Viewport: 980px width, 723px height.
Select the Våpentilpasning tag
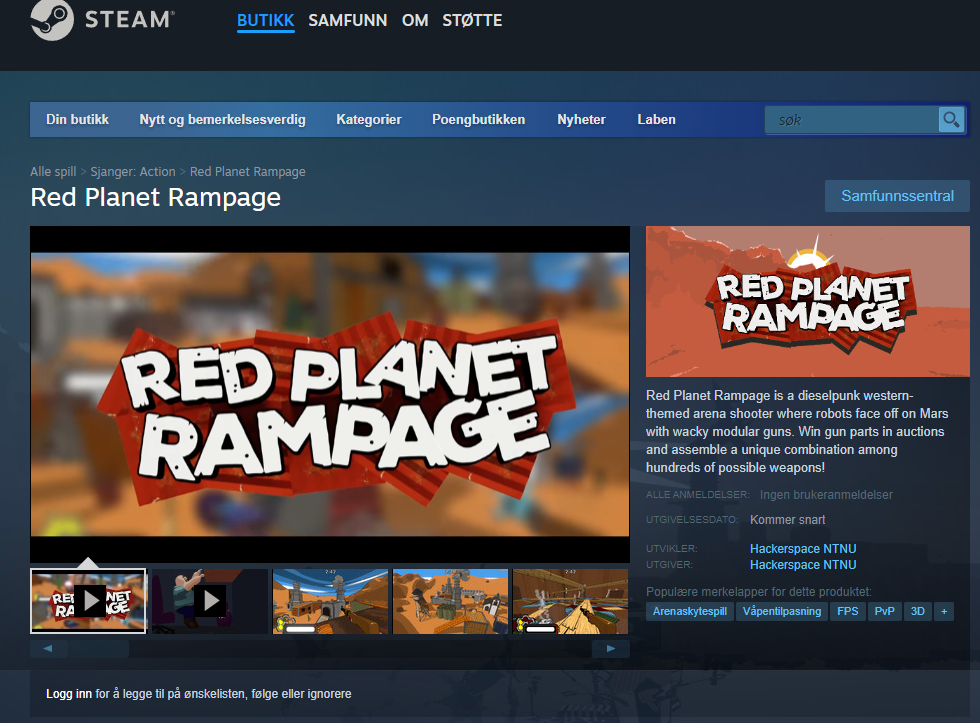click(782, 611)
